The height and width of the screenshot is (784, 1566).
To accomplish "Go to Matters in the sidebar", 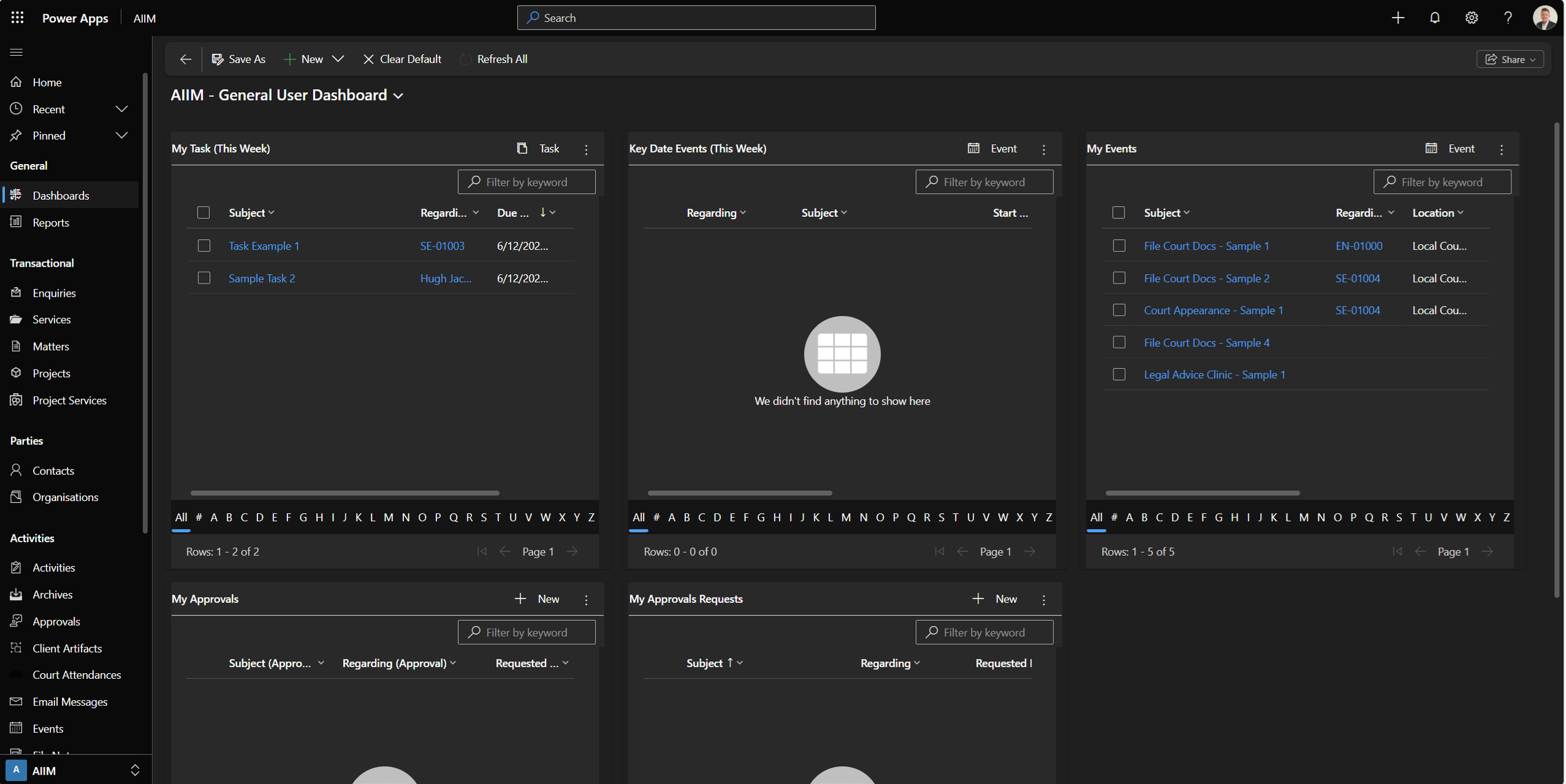I will pos(51,346).
